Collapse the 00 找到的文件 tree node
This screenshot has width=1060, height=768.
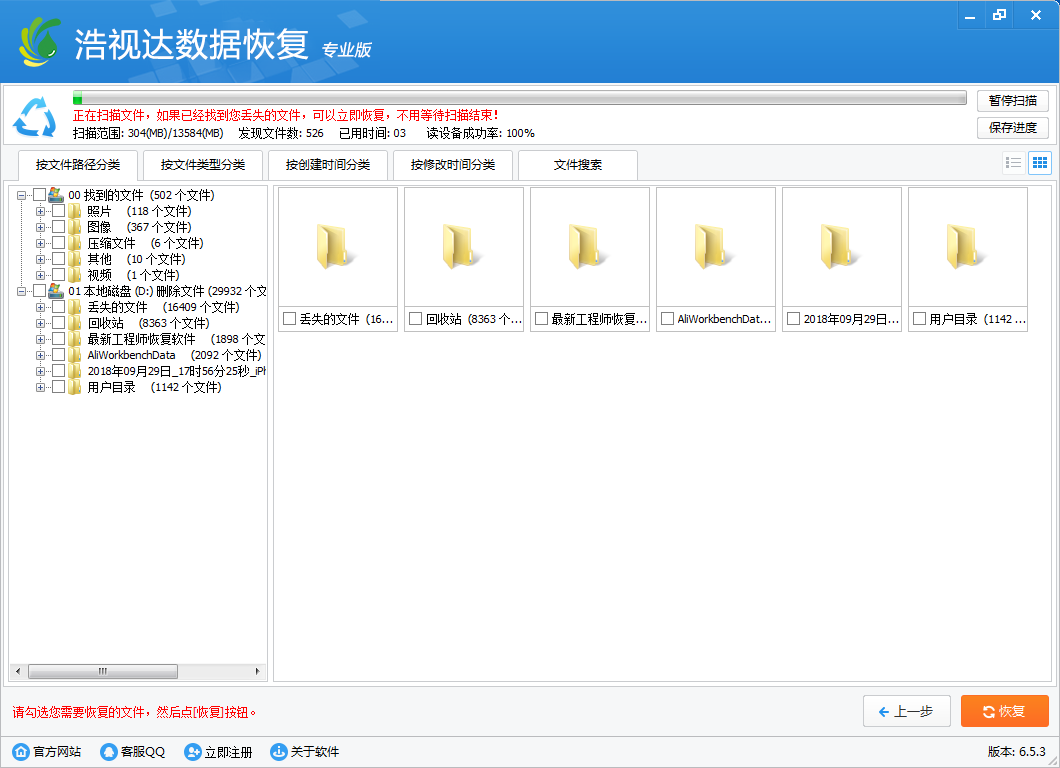(x=22, y=195)
